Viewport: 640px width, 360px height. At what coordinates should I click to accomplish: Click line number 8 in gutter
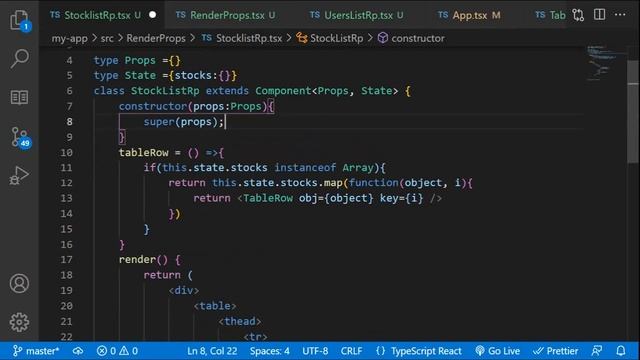69,122
